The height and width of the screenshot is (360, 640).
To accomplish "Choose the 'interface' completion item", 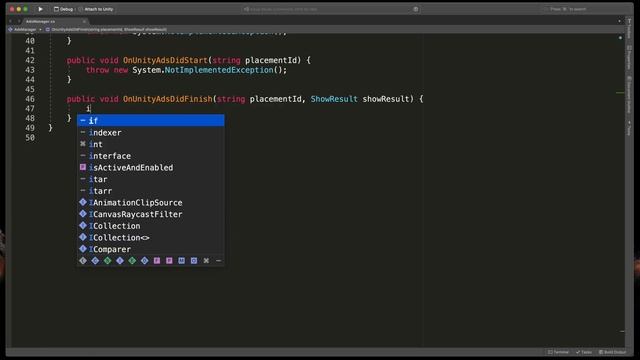I will tap(151, 156).
